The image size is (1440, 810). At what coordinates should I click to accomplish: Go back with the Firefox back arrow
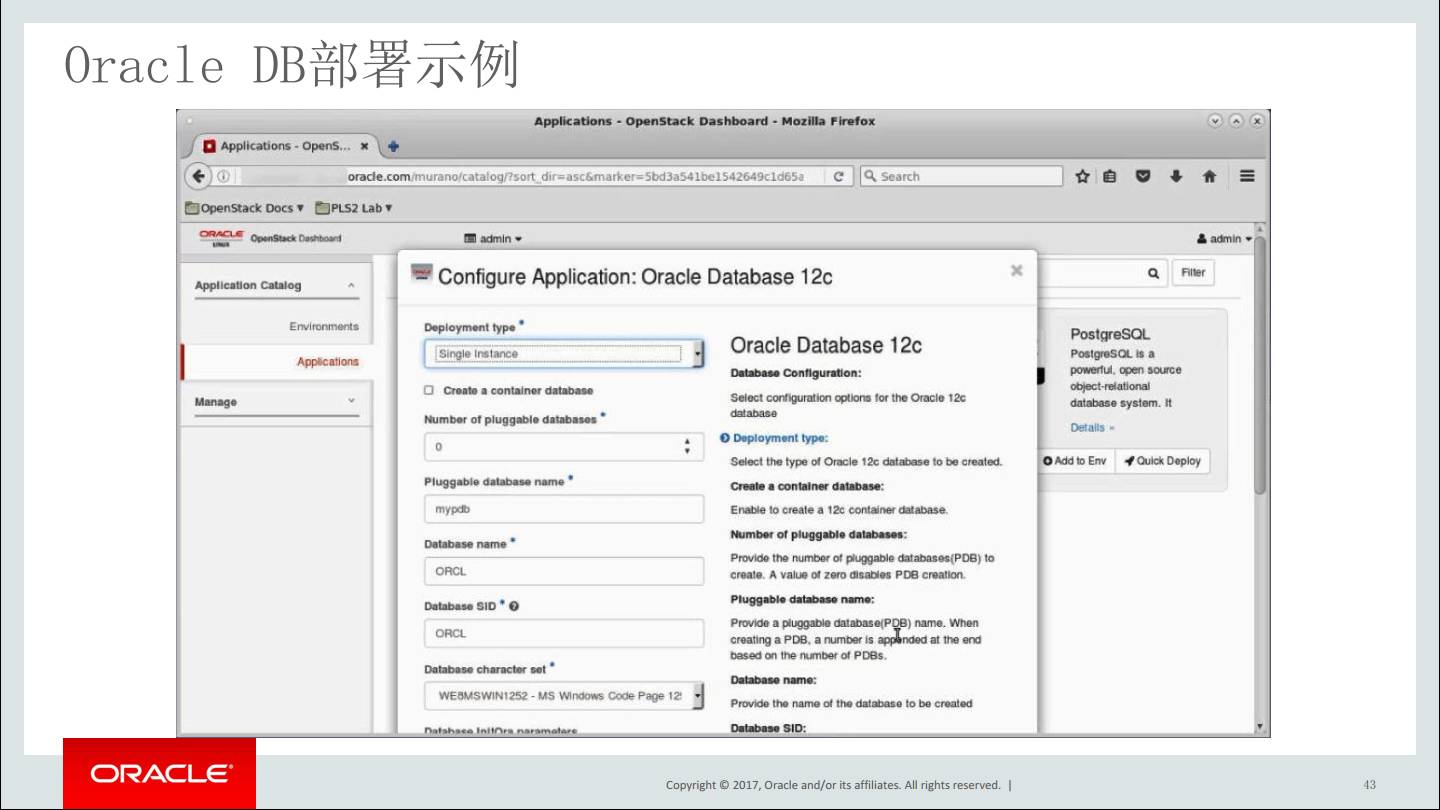198,176
